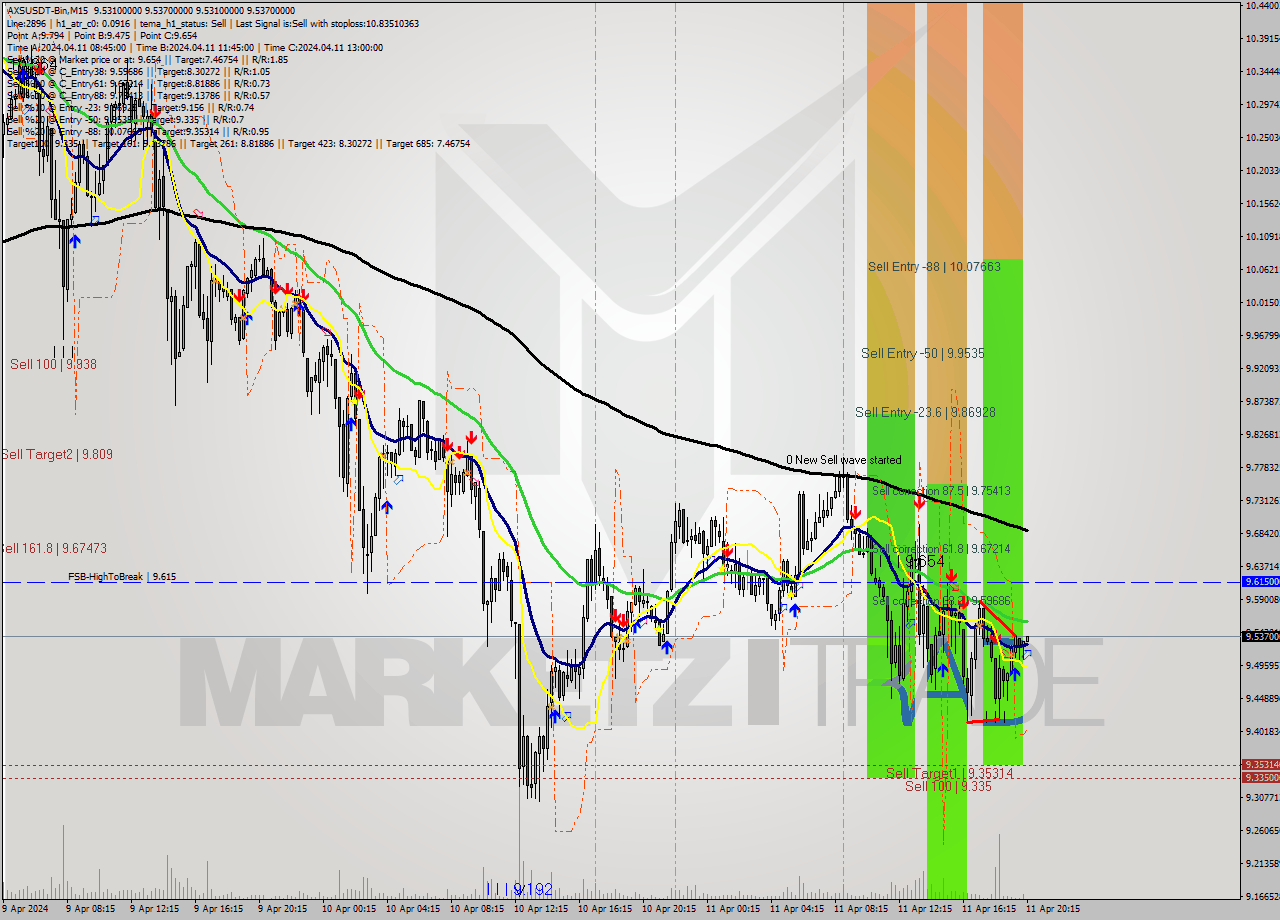Click the '9 Apr 20:15' time axis label

(x=281, y=909)
